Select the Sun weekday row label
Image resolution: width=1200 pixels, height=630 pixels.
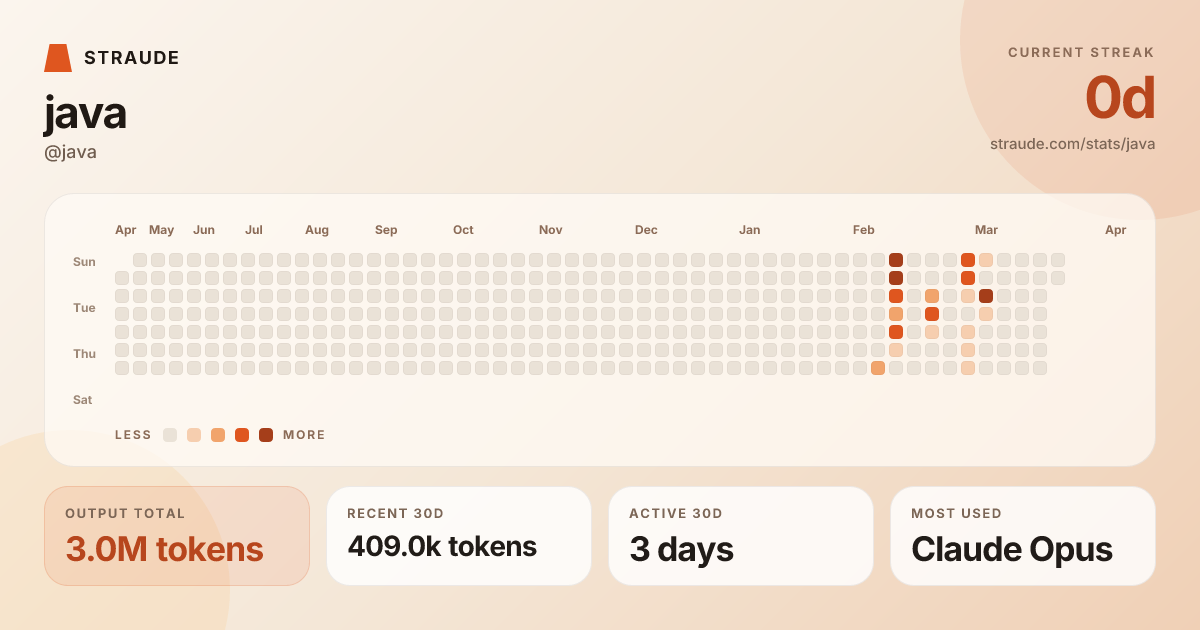[84, 262]
